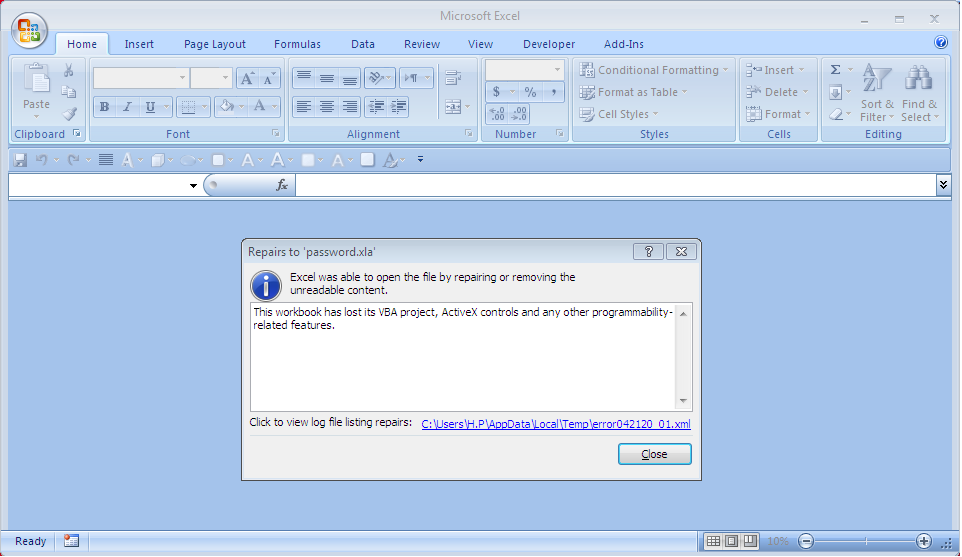Image resolution: width=962 pixels, height=557 pixels.
Task: Toggle Center text alignment
Action: 326,107
